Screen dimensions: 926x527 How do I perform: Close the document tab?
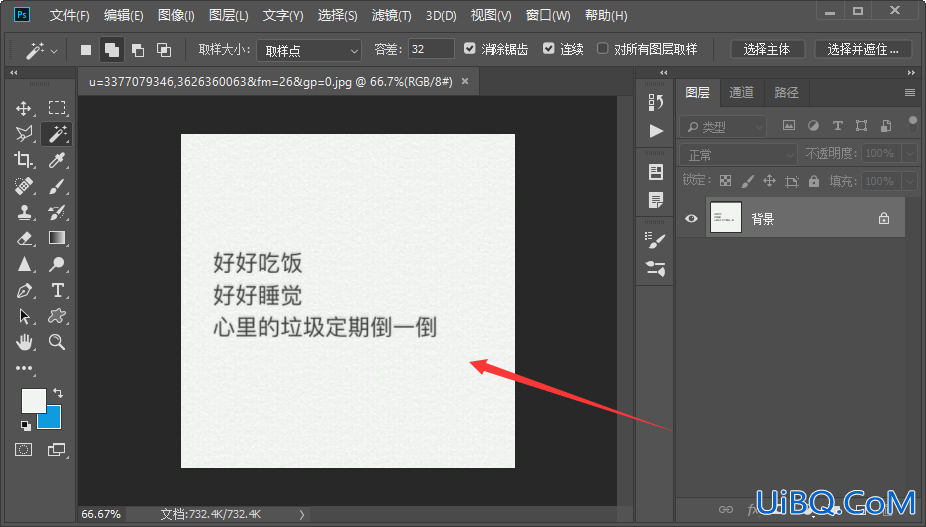click(x=465, y=82)
